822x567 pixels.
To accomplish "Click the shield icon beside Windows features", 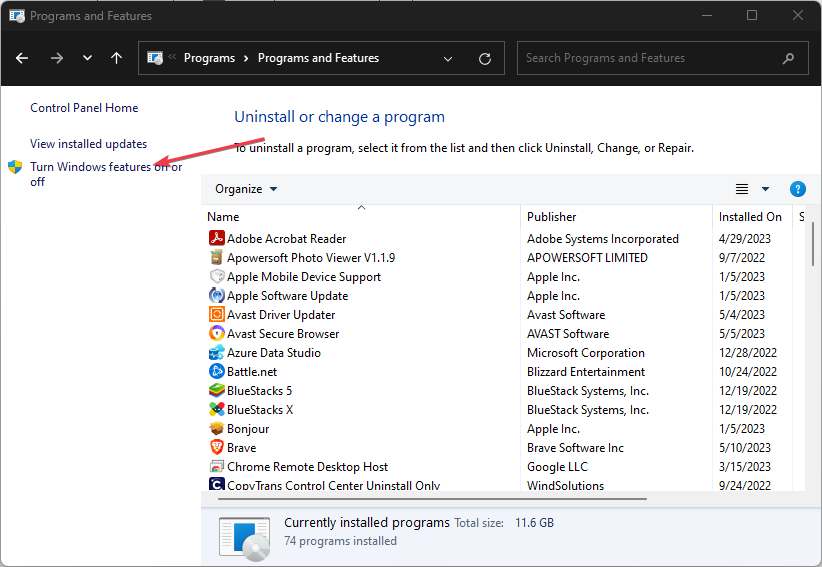I will [x=15, y=167].
